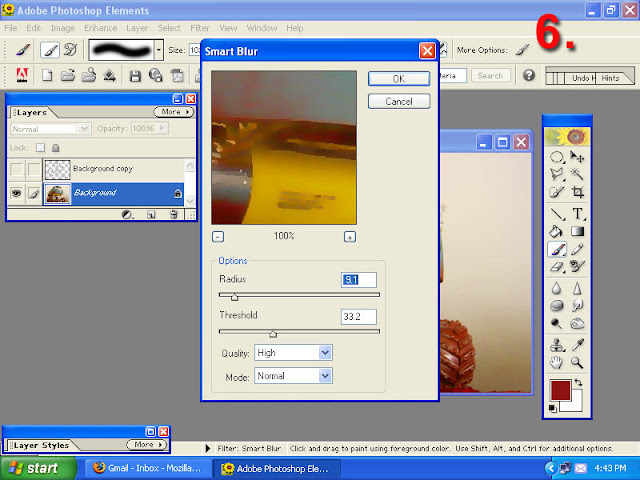
Task: Toggle lock transparent pixels checkbox
Action: (x=40, y=148)
